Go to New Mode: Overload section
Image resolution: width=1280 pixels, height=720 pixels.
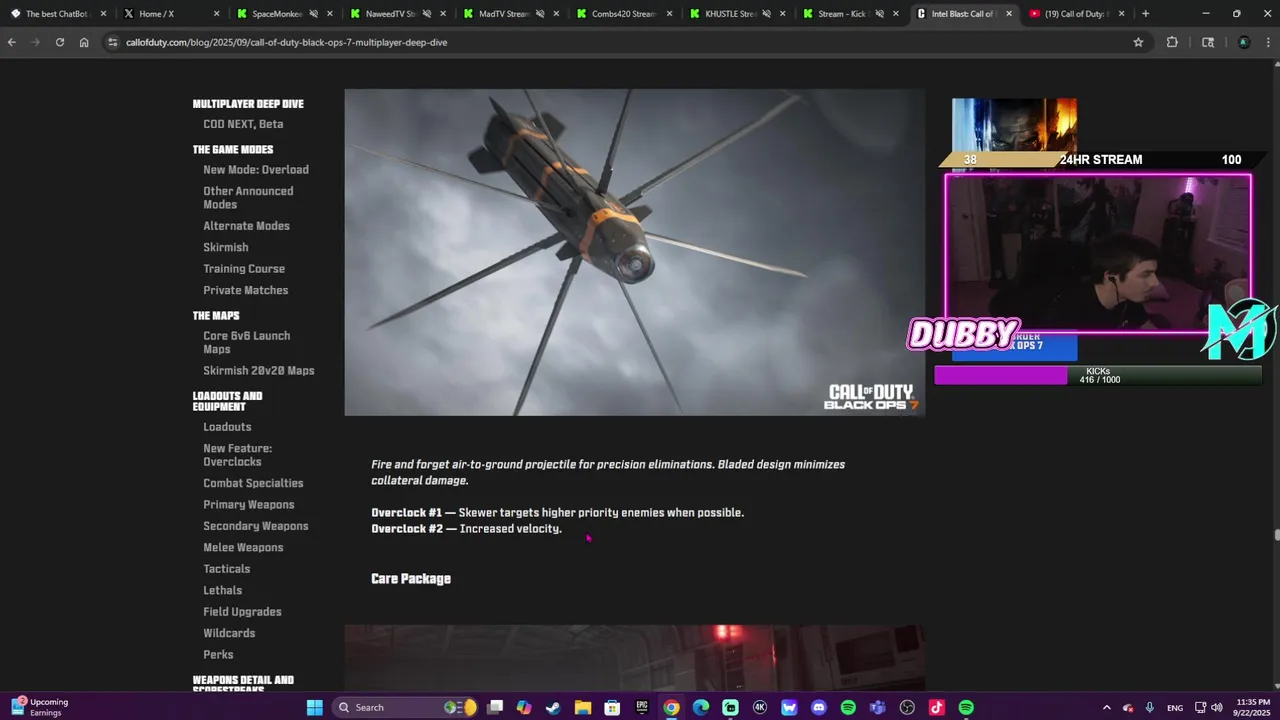(x=256, y=170)
